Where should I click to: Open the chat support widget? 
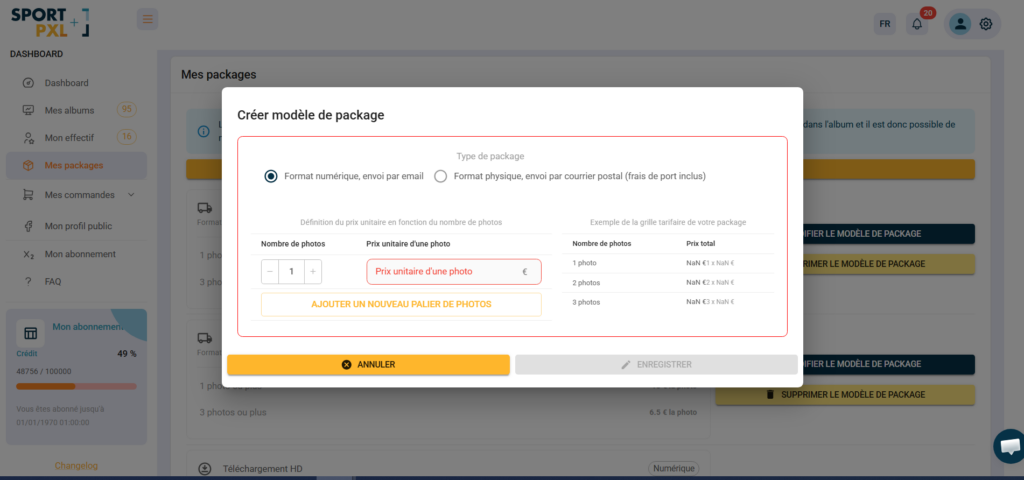[1007, 446]
